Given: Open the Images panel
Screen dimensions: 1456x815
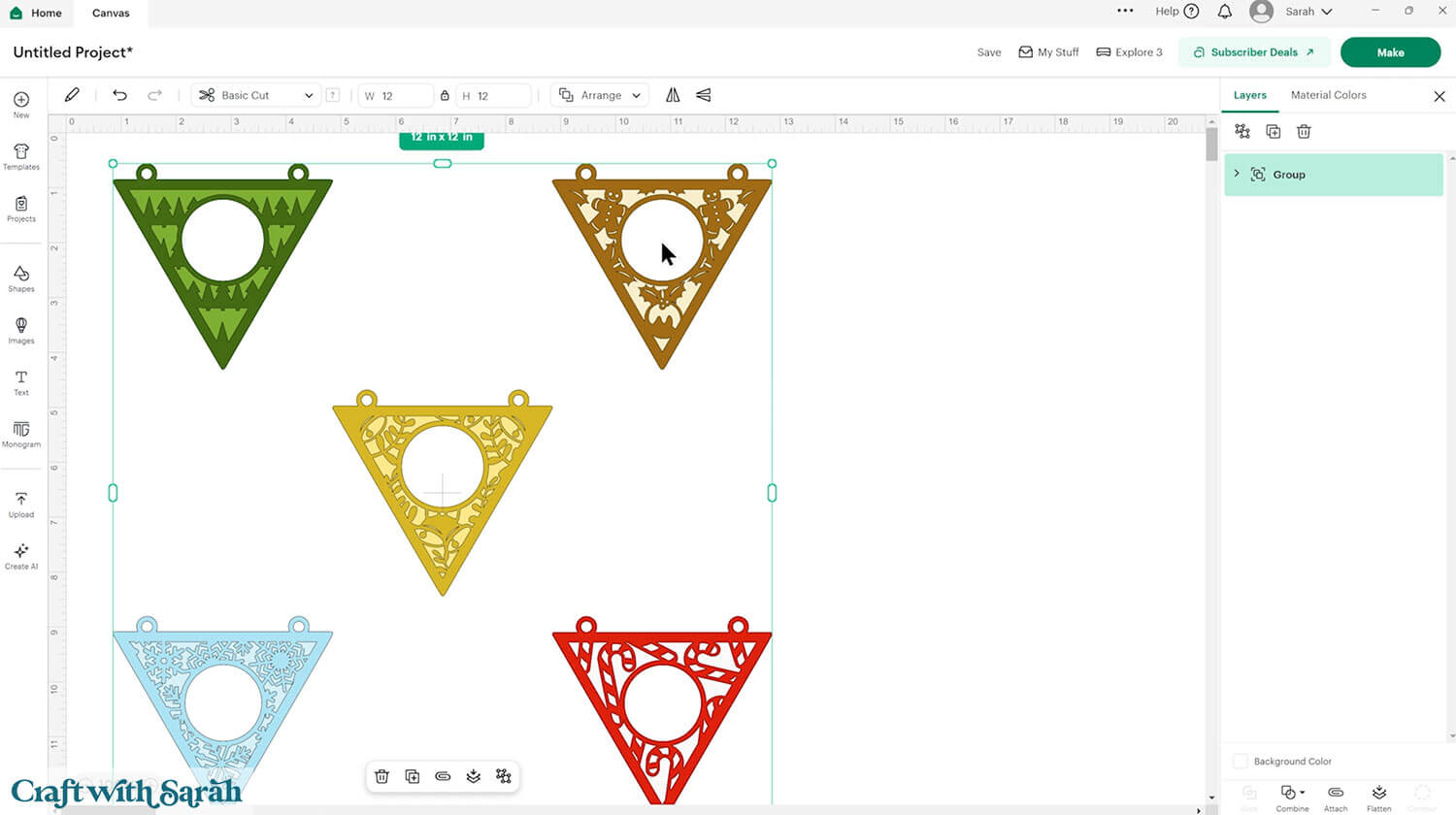Looking at the screenshot, I should pos(20,331).
